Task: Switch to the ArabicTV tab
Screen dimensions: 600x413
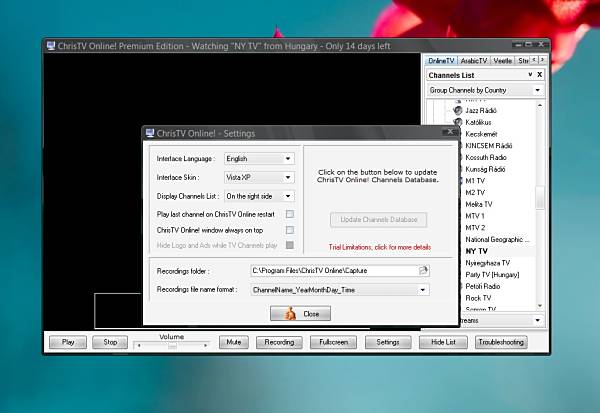Action: (474, 60)
